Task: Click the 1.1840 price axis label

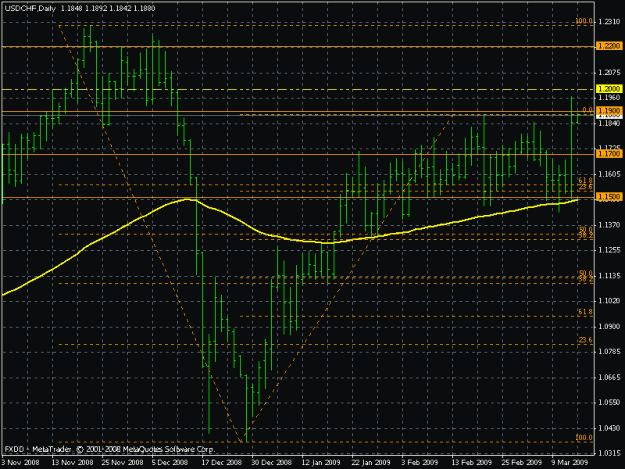Action: (609, 124)
